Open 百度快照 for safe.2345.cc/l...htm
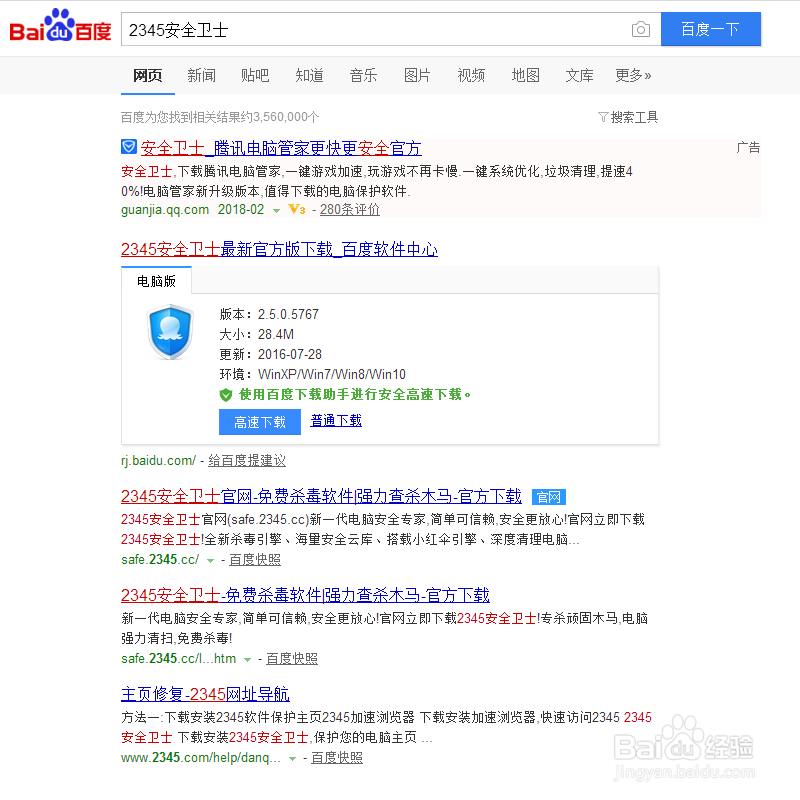This screenshot has height=800, width=800. tap(292, 659)
